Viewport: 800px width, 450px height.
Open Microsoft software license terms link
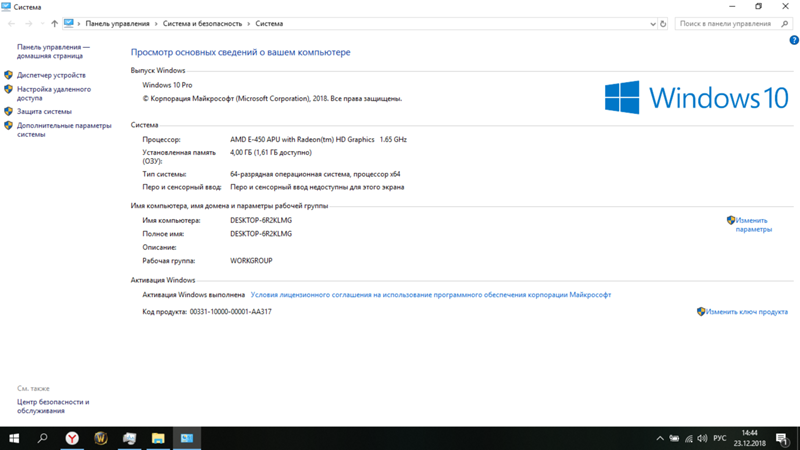[x=431, y=295]
